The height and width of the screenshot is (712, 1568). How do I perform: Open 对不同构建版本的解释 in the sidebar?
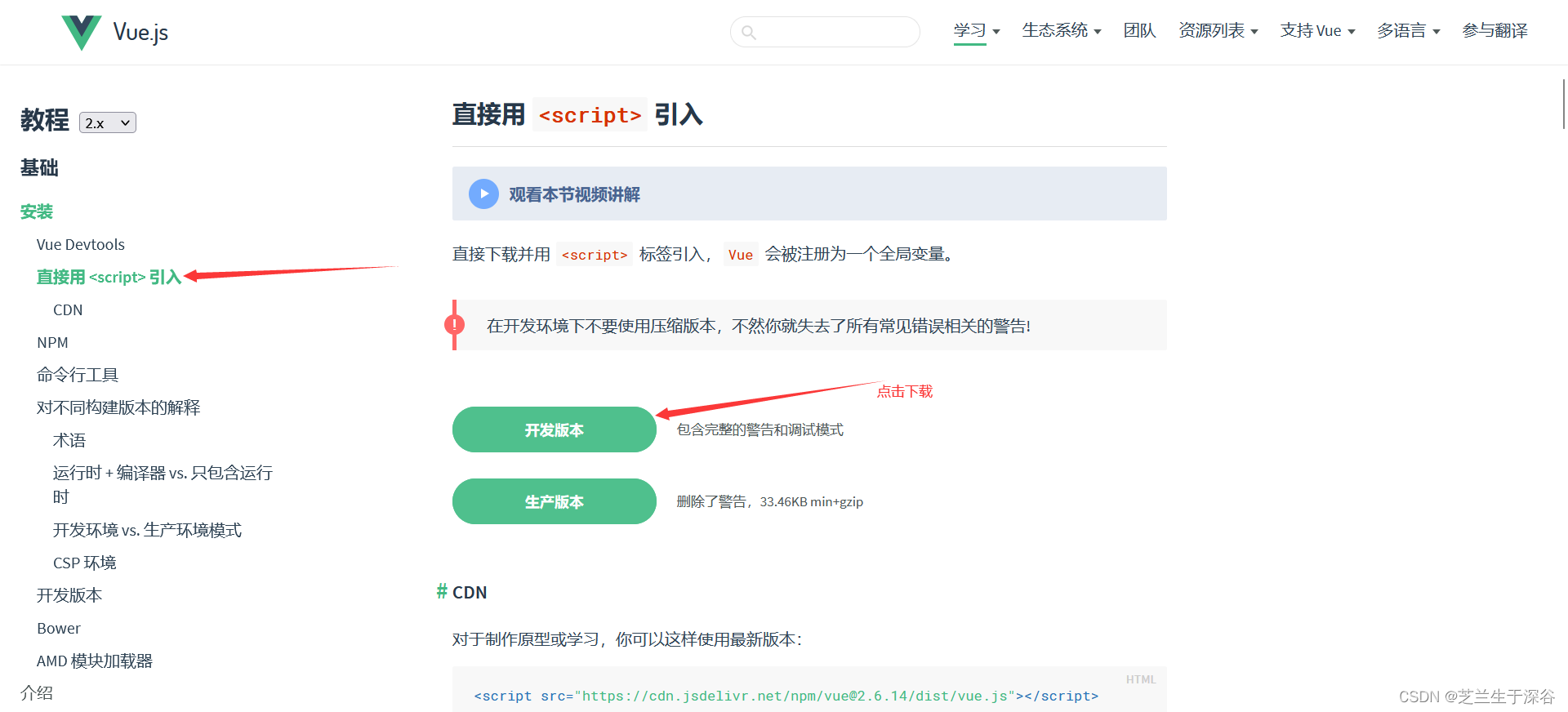pos(118,407)
